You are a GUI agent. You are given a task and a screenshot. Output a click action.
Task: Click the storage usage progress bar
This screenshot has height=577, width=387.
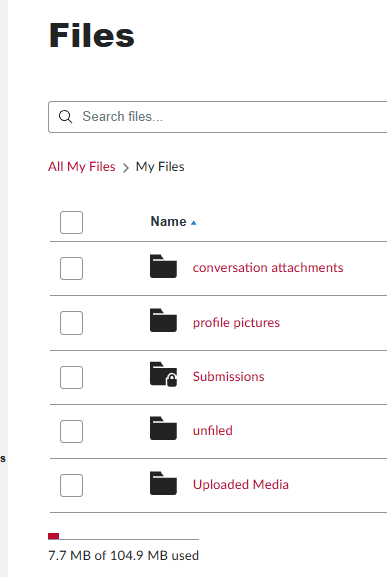coord(123,536)
